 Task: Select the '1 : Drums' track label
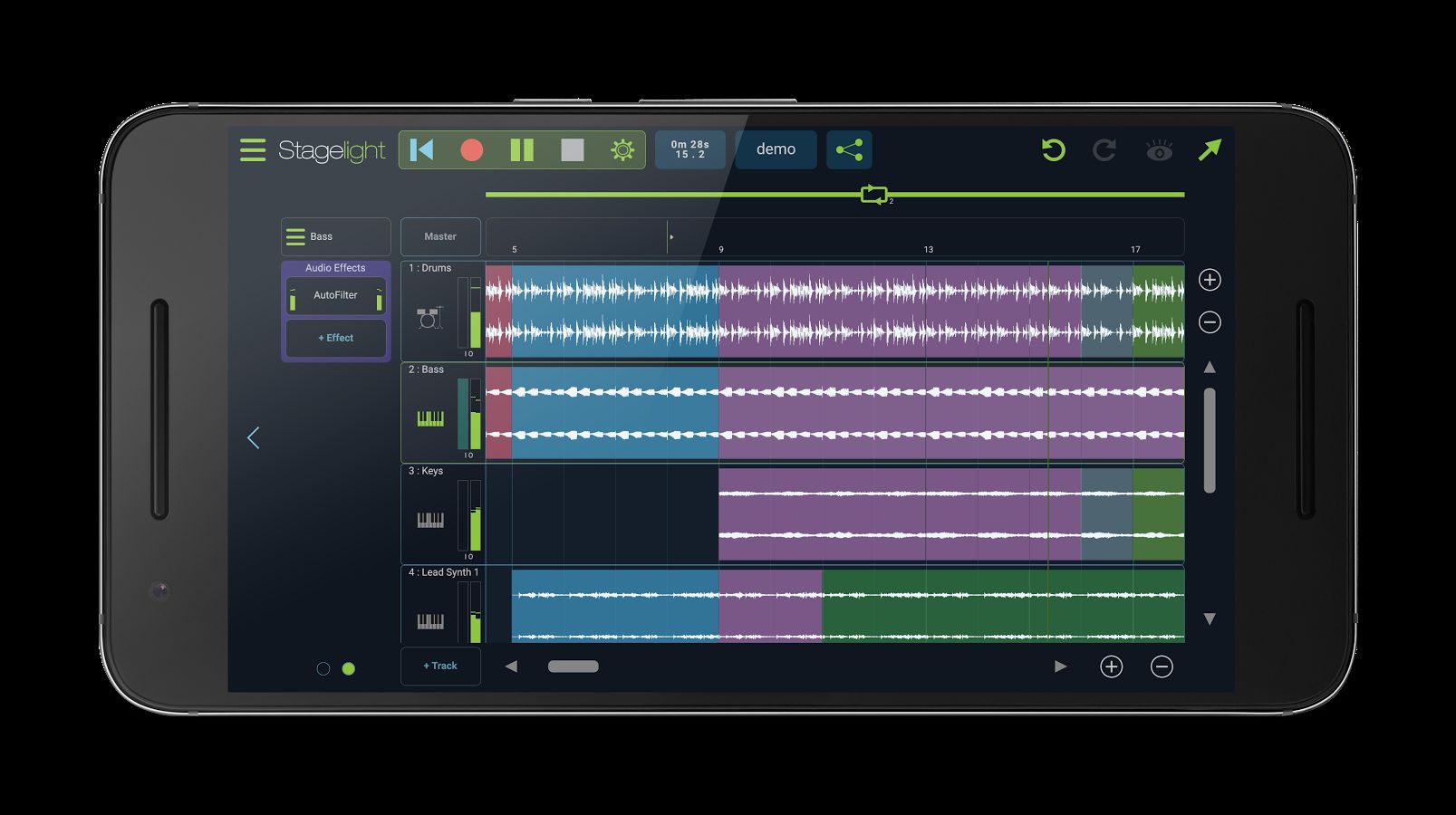[429, 269]
